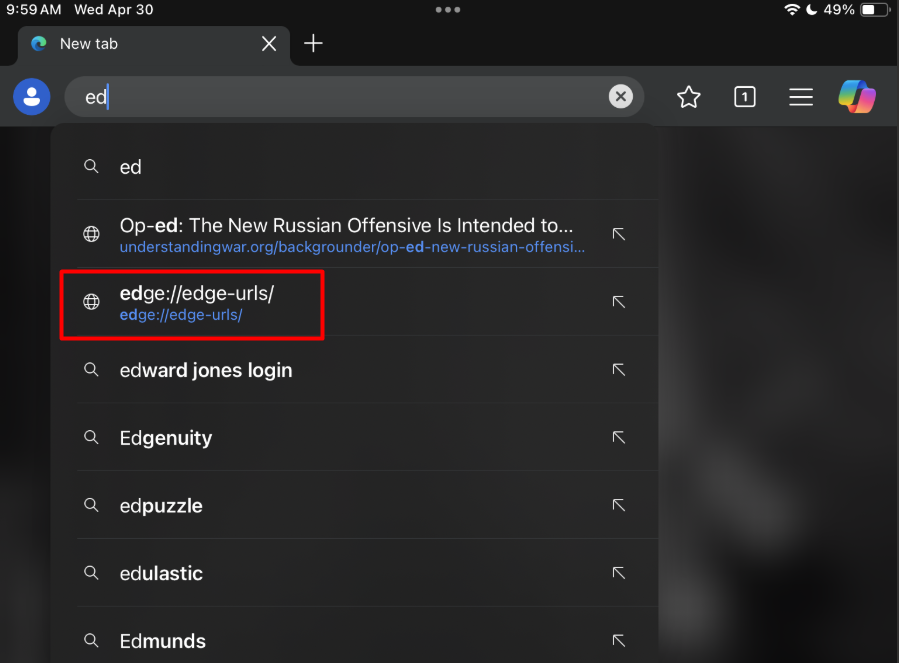Click the globe icon beside edge://edge-urls/

click(91, 302)
